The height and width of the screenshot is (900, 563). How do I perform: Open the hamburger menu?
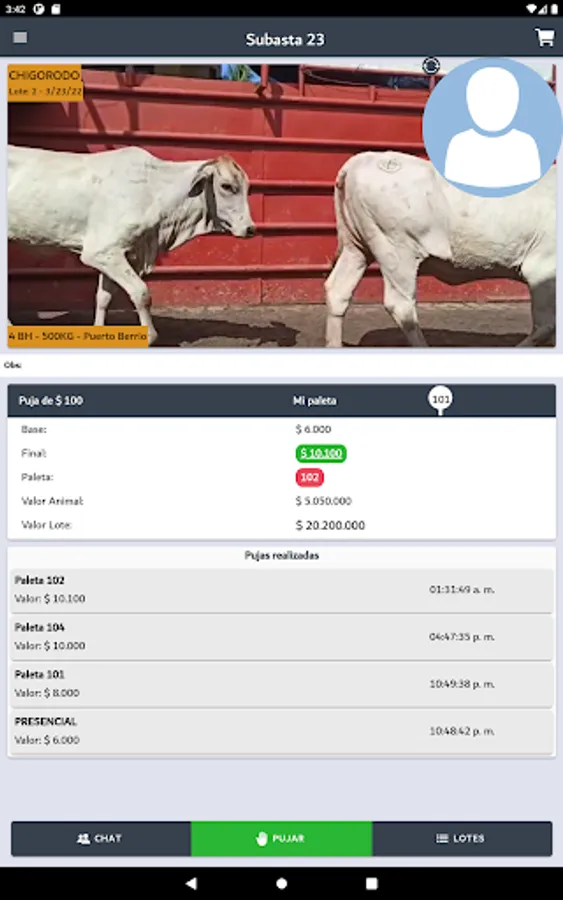[x=20, y=38]
